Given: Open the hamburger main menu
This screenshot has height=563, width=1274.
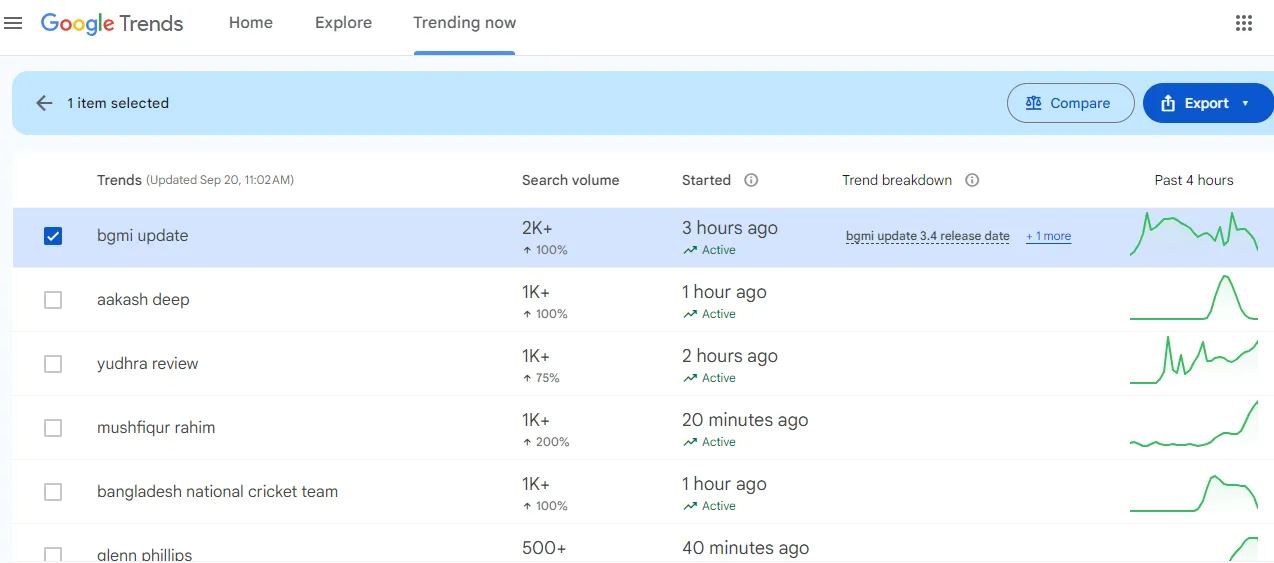Looking at the screenshot, I should point(13,23).
